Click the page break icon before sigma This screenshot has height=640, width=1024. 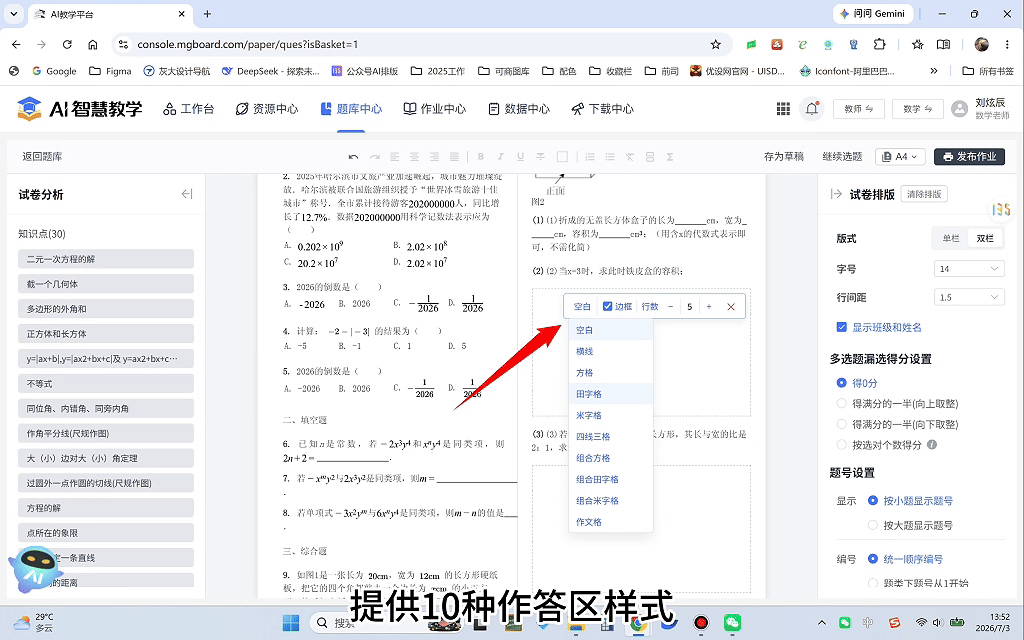650,157
